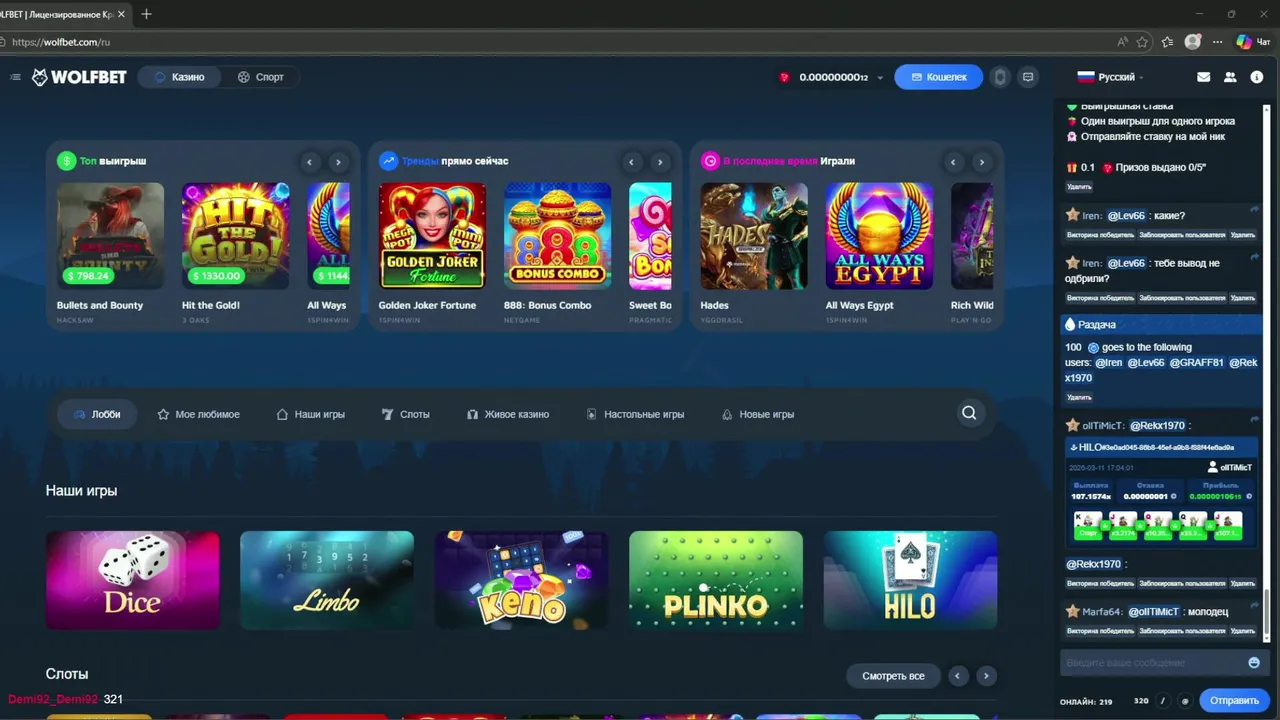Show next Тренды прямо сейчас games
The width and height of the screenshot is (1280, 720).
coord(660,162)
